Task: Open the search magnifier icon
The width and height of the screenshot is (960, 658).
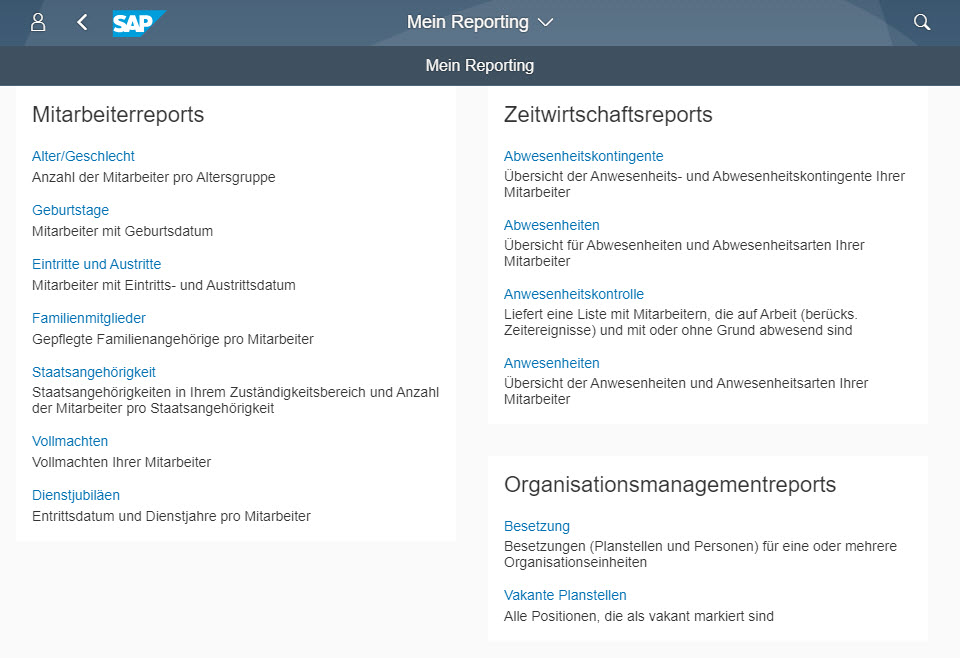Action: click(x=921, y=23)
